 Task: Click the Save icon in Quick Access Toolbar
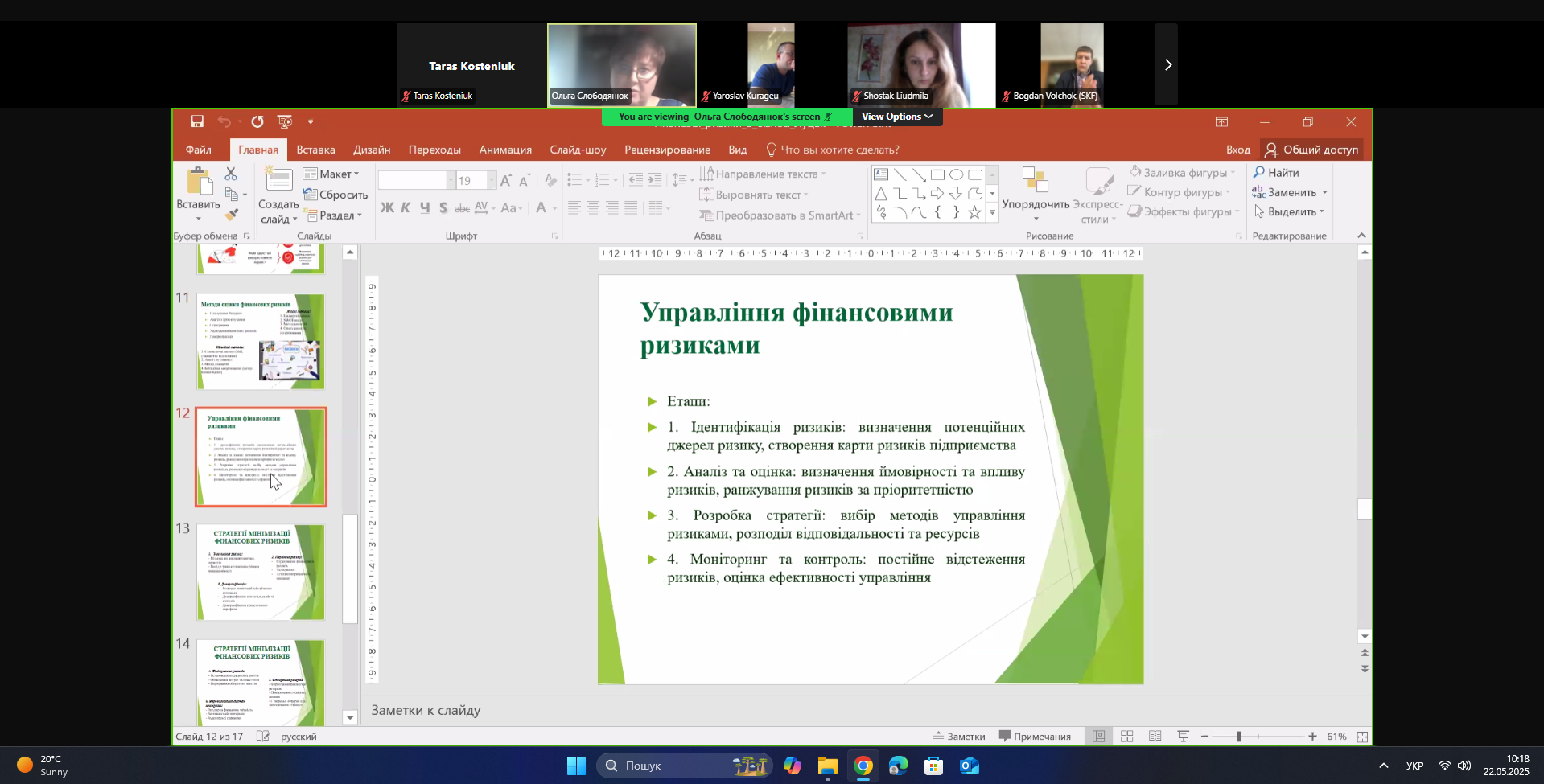click(196, 121)
